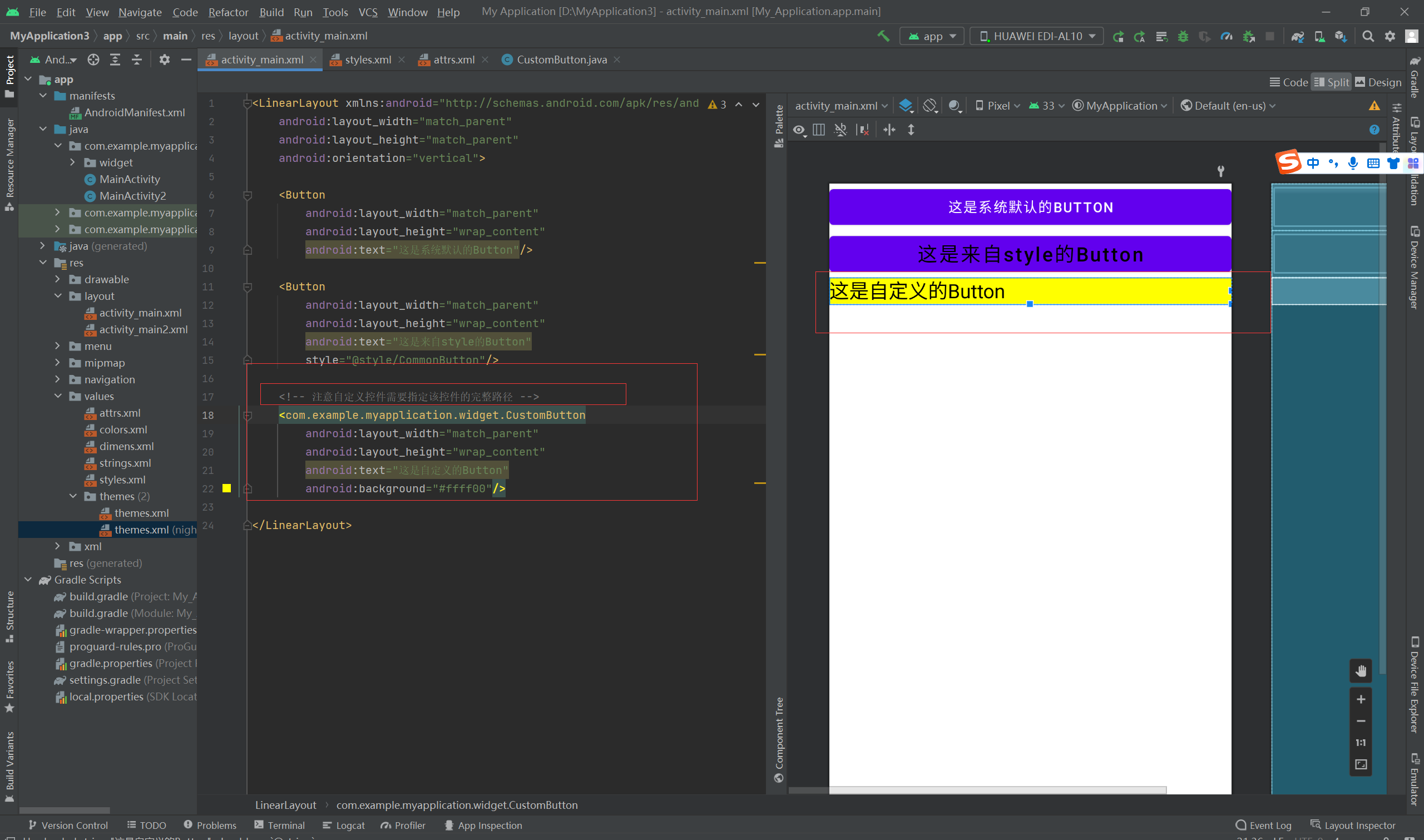Open the Profiler run icon in toolbar

(1227, 36)
